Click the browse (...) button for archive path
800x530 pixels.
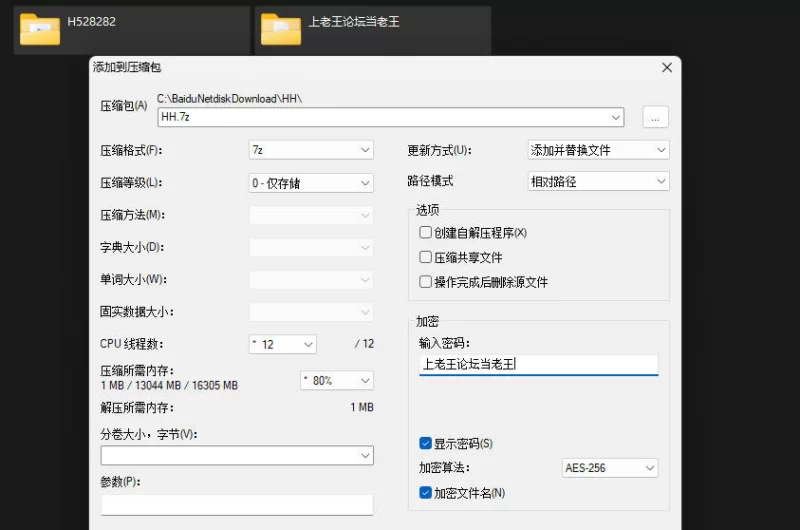(655, 117)
